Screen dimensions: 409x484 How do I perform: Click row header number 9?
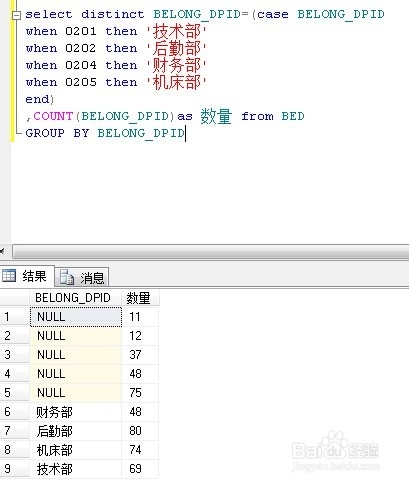[15, 469]
